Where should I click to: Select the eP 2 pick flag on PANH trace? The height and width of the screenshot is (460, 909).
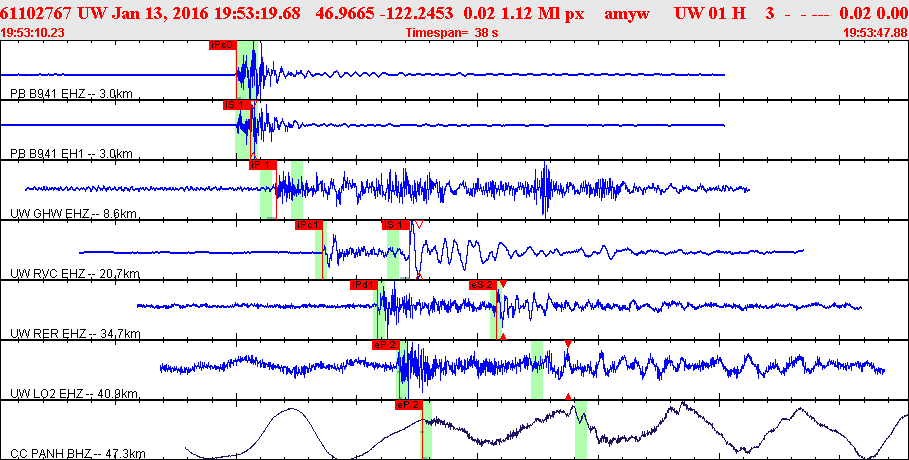tap(409, 405)
